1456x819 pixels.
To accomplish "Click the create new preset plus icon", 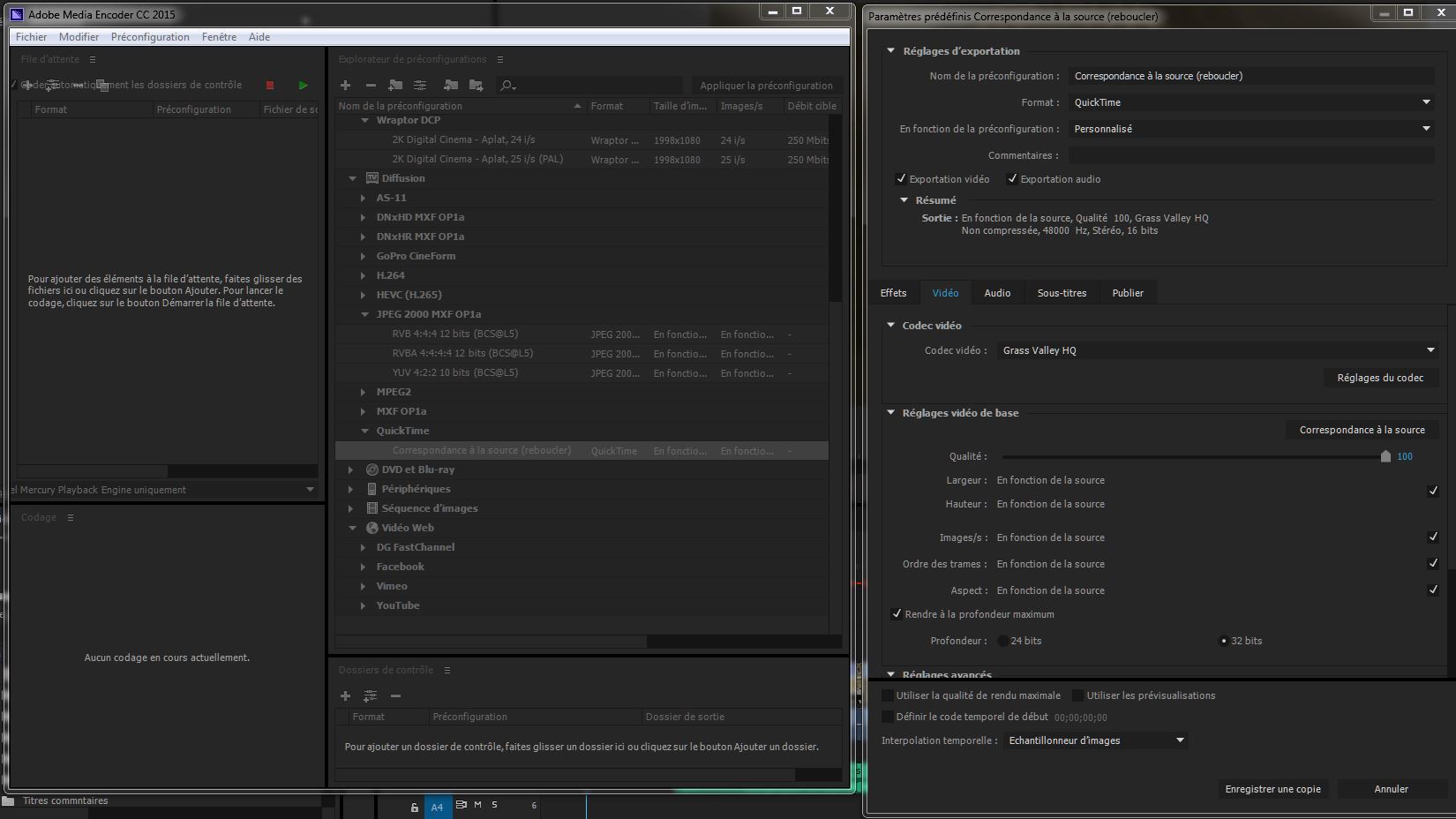I will click(x=346, y=86).
